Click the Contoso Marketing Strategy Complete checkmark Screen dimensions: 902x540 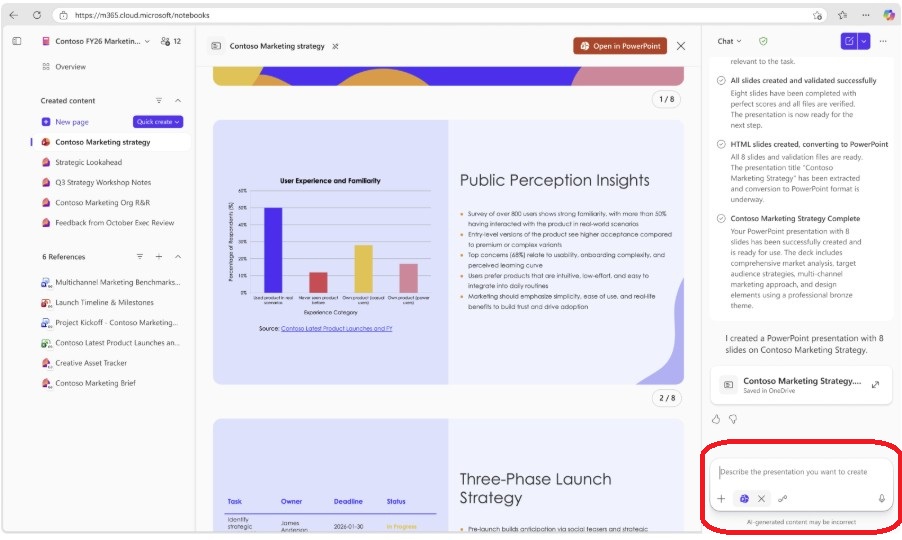(721, 219)
